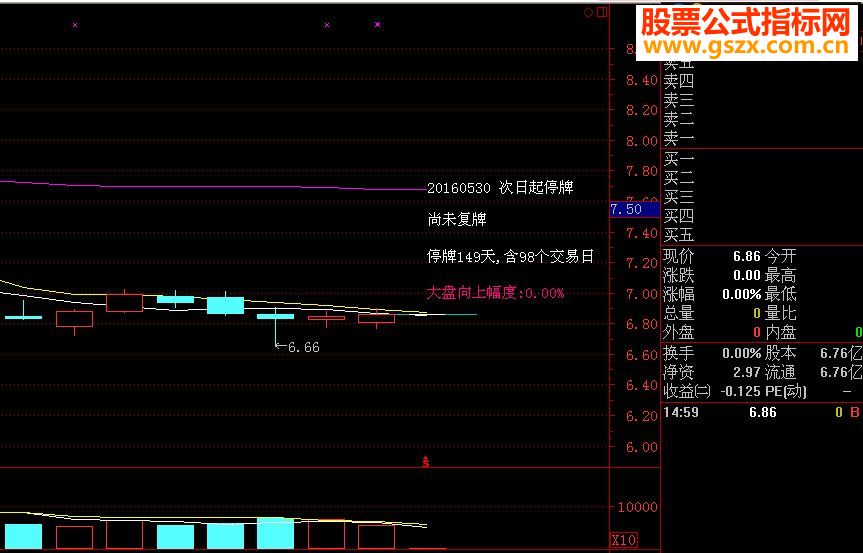Image resolution: width=863 pixels, height=553 pixels.
Task: Click the 最高 label
Action: 780,275
